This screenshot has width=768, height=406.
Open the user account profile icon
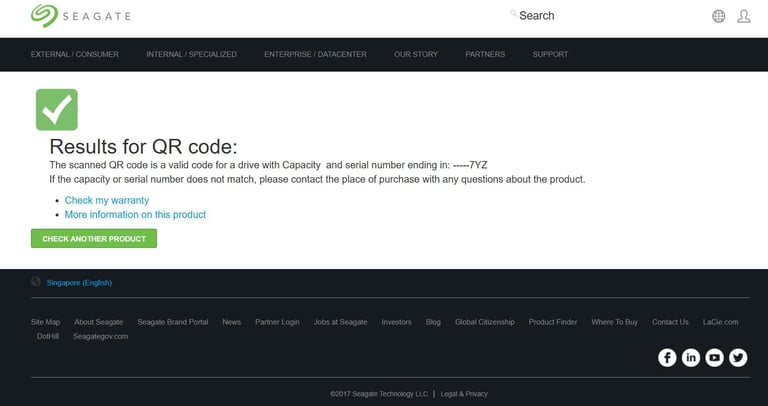click(744, 16)
